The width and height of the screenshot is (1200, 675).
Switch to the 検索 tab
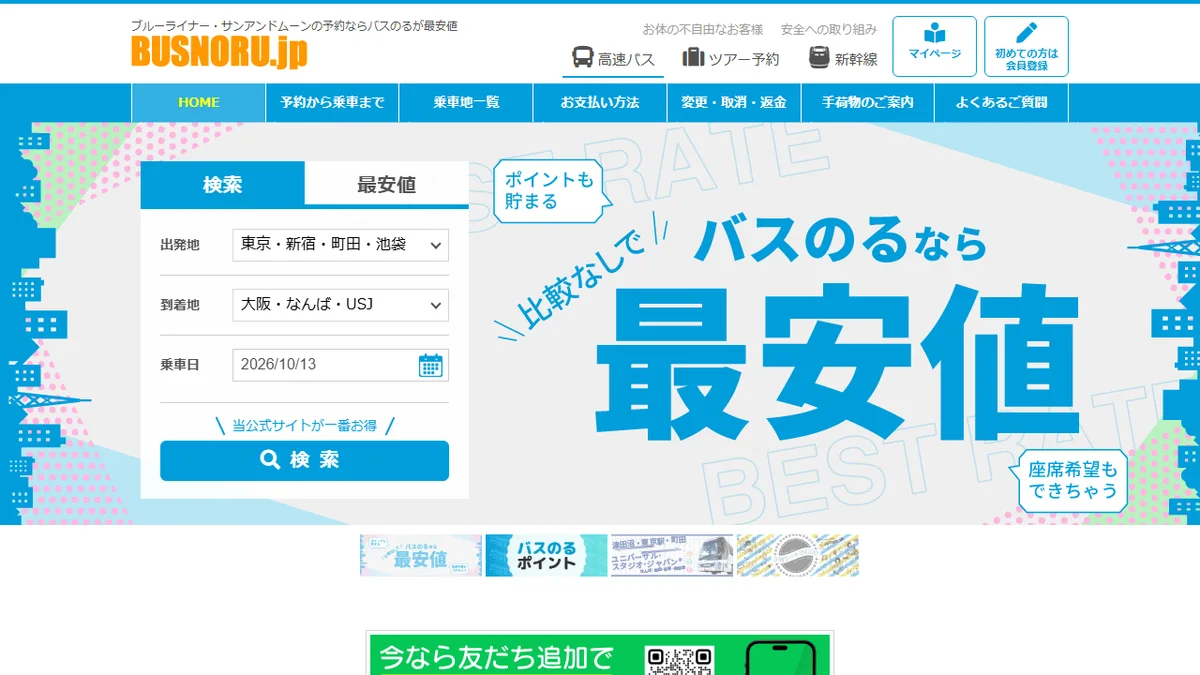pos(223,184)
